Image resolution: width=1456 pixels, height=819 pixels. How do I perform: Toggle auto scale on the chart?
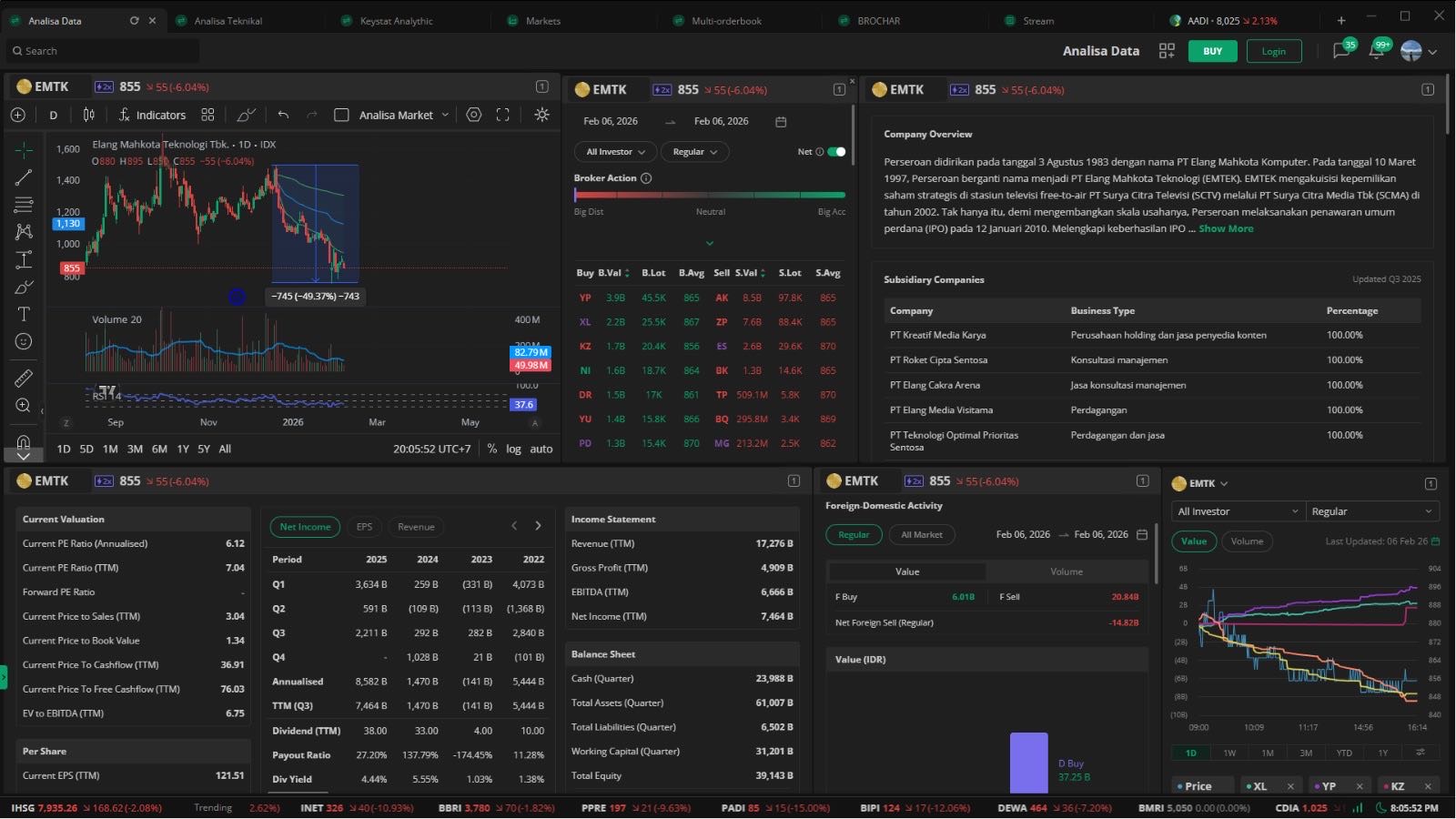coord(541,449)
